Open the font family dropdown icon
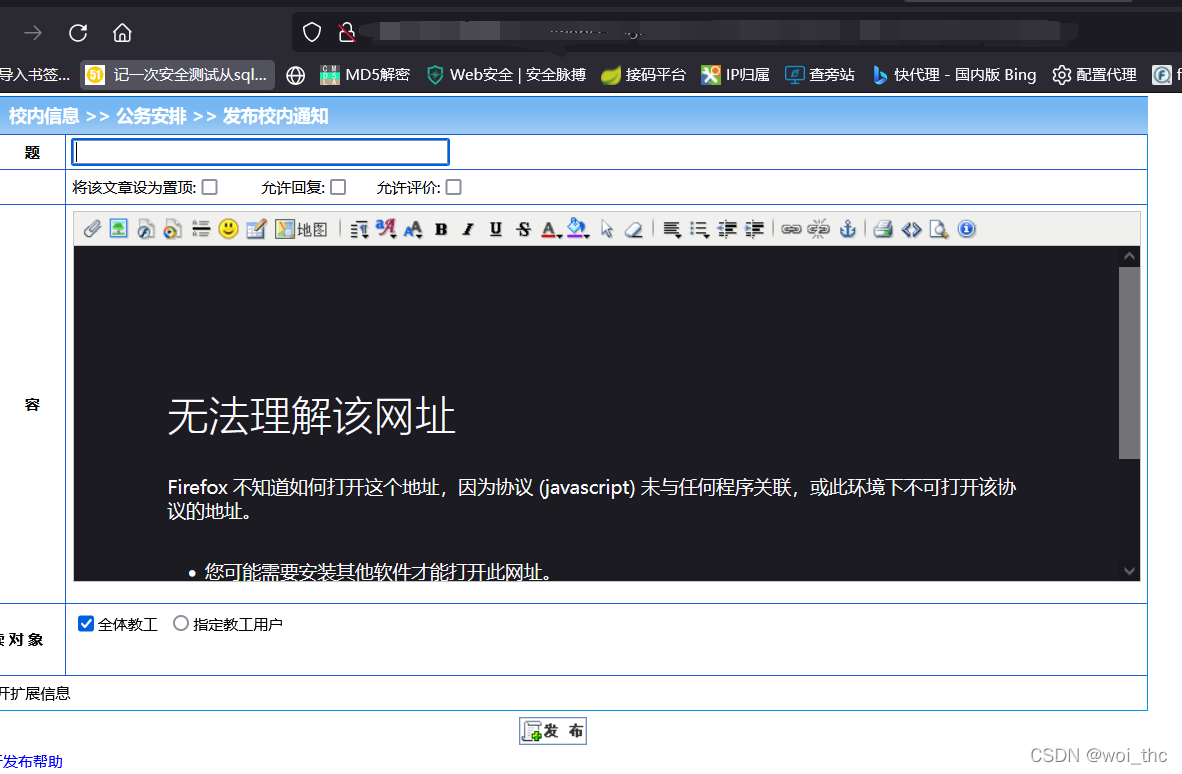The image size is (1182, 774). pos(386,229)
